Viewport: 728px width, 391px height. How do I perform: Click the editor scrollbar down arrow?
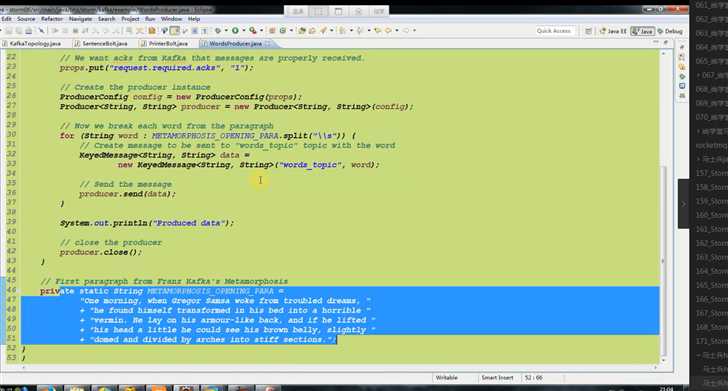coord(663,360)
